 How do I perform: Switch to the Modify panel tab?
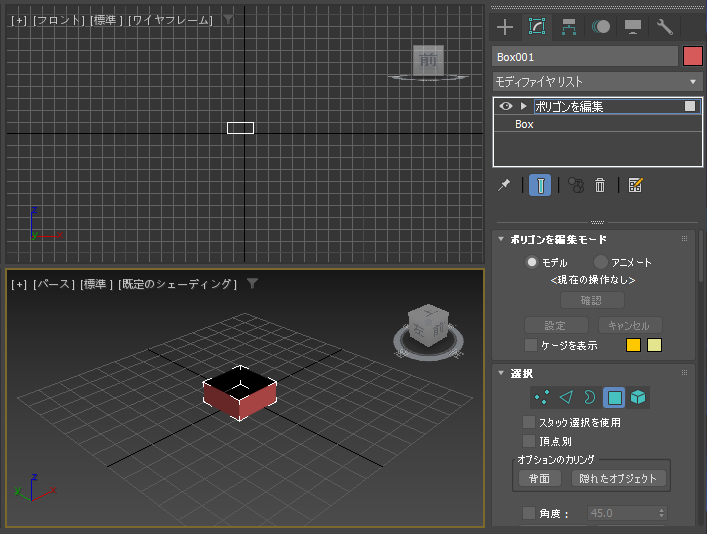pyautogui.click(x=537, y=28)
